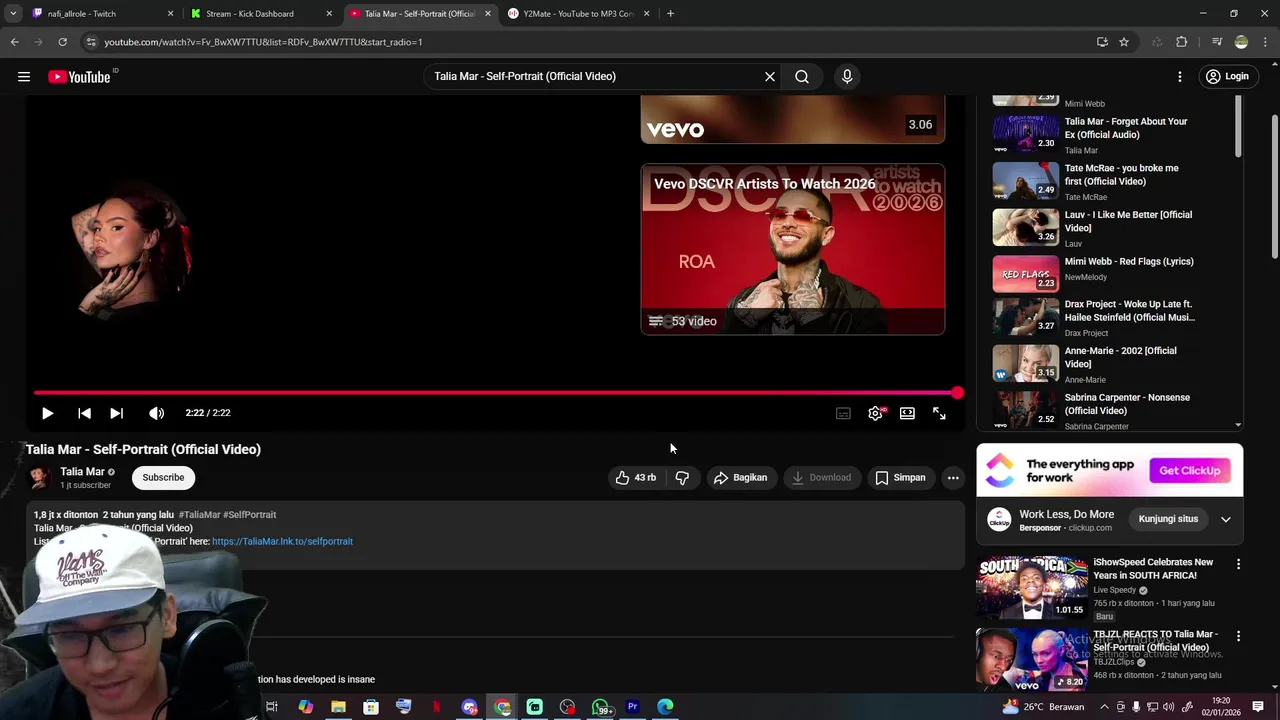Show hidden system tray icons

[x=1104, y=707]
